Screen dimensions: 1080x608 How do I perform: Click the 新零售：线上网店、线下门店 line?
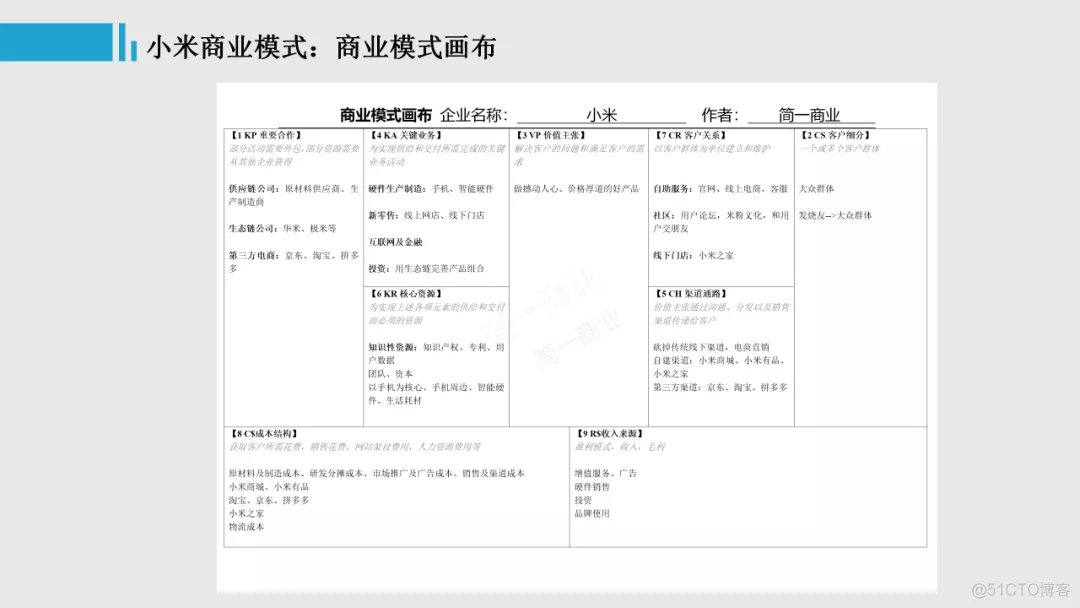point(426,215)
